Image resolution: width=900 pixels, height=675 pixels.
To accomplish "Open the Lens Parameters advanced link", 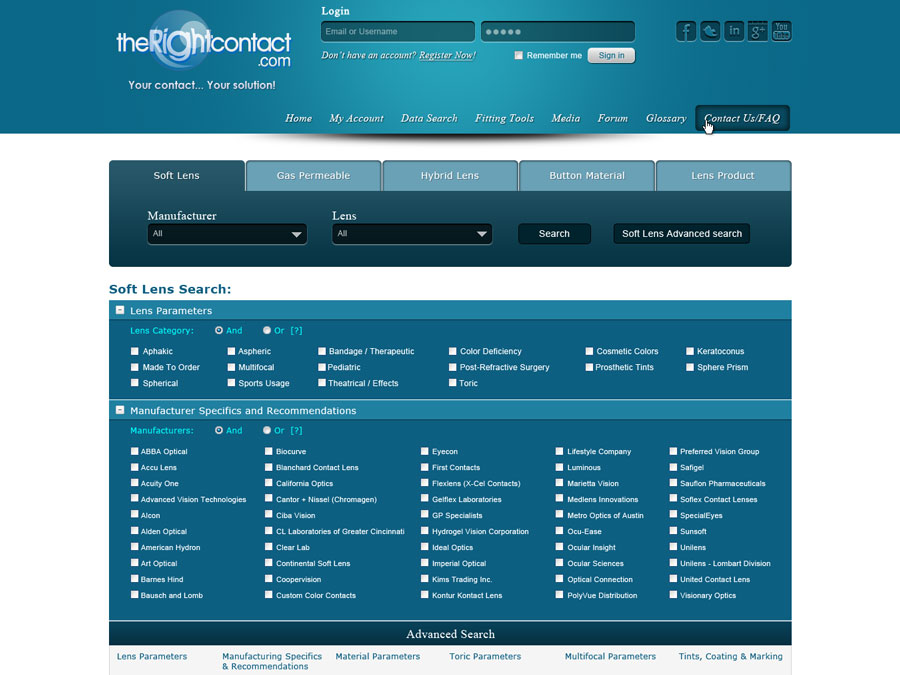I will pos(152,656).
